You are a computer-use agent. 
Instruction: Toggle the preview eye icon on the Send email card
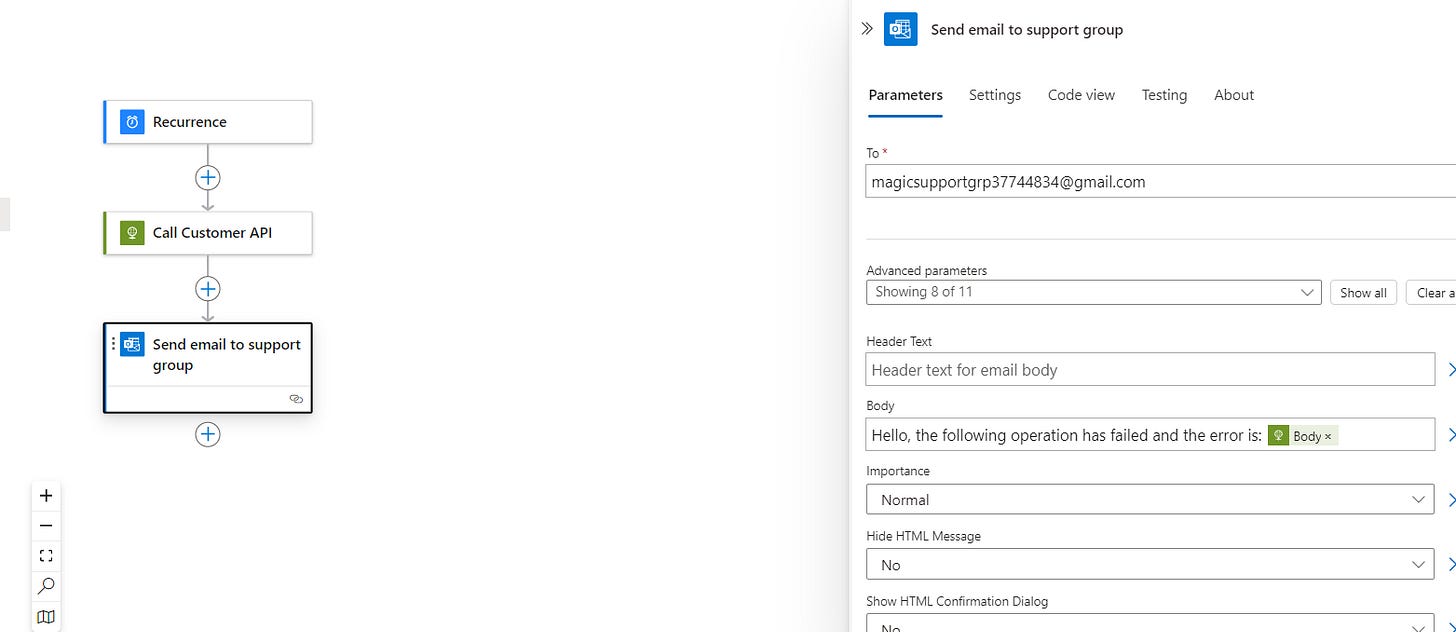click(296, 398)
